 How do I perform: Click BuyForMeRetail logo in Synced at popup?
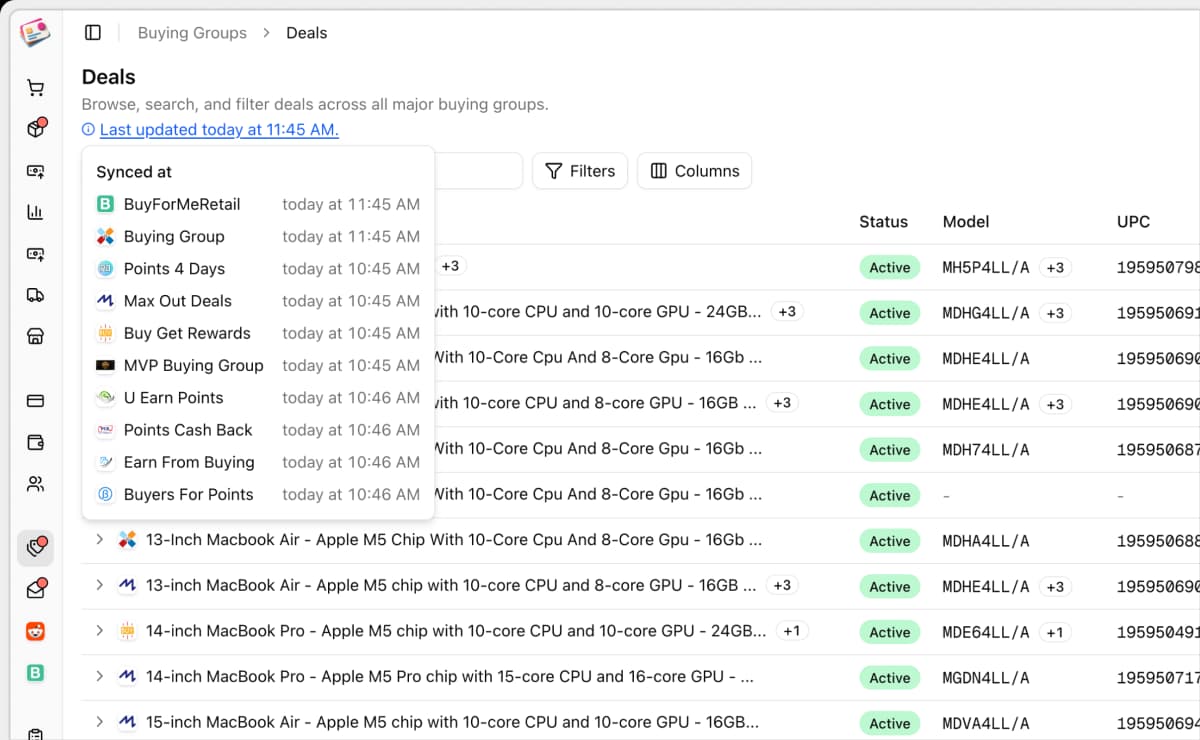coord(105,204)
